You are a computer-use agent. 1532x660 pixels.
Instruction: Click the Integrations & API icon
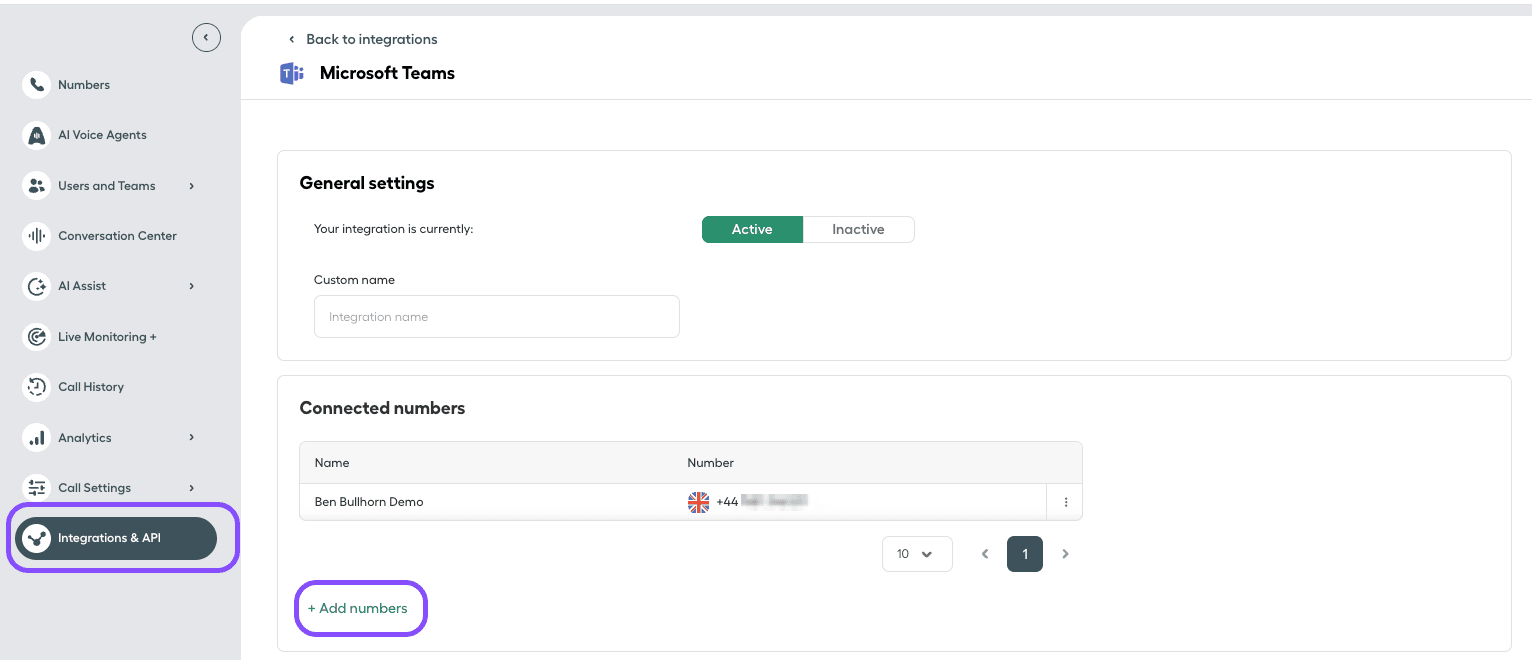[x=37, y=538]
